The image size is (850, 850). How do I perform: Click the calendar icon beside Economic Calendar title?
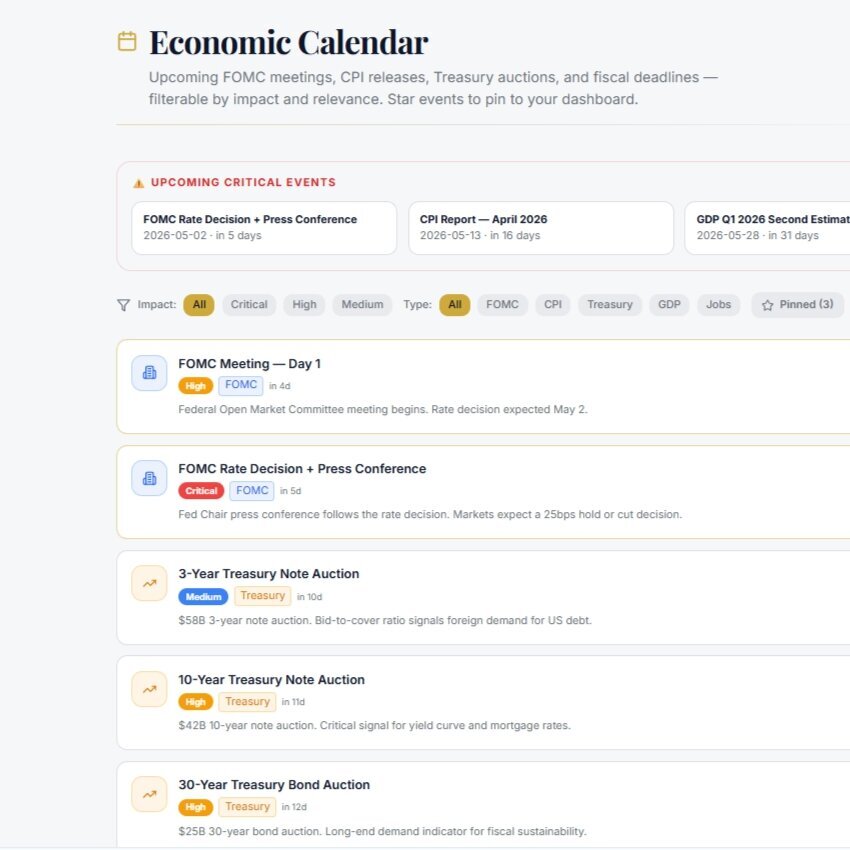(127, 41)
